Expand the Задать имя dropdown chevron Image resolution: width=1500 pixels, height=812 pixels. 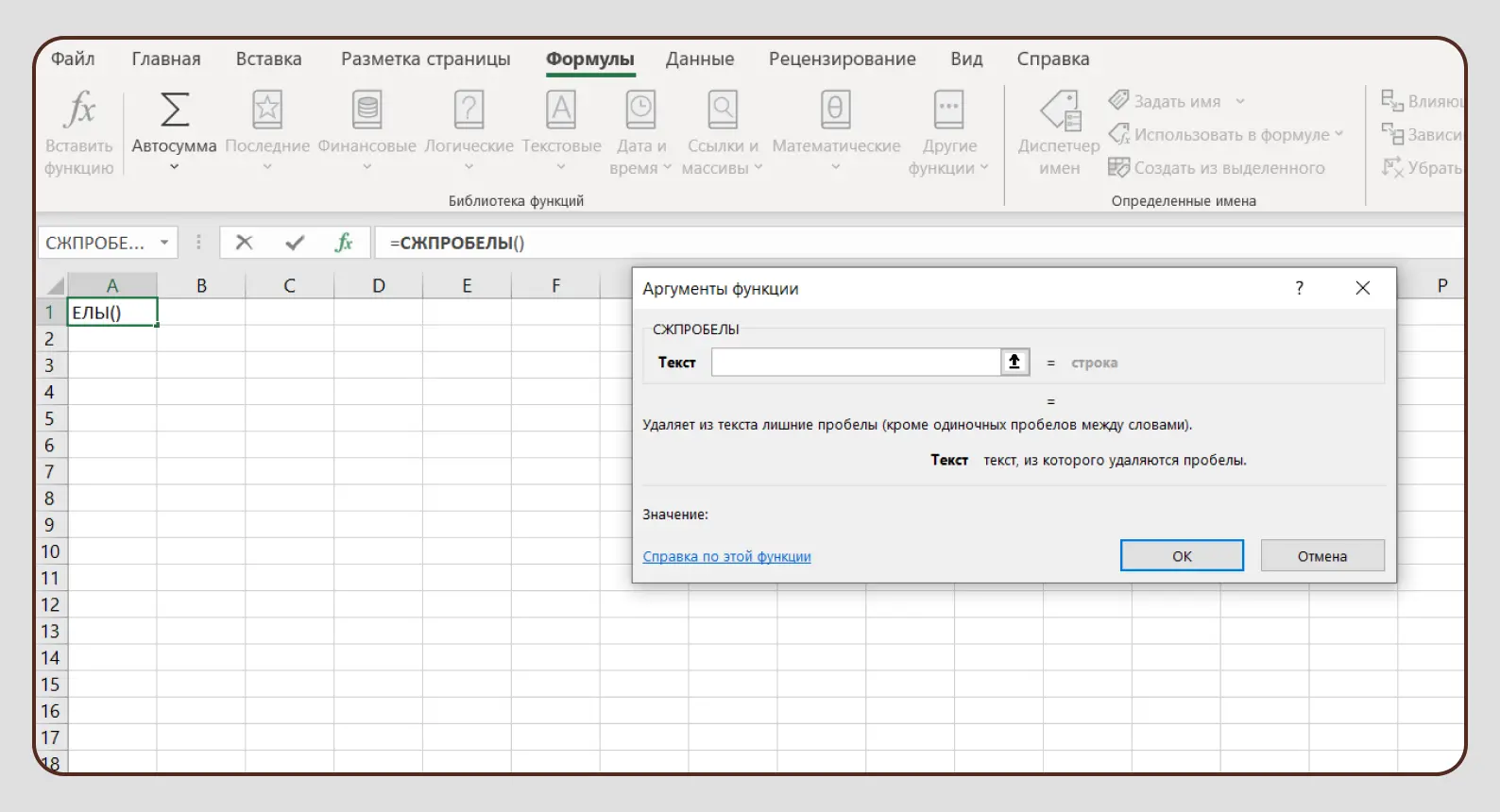(x=1240, y=101)
